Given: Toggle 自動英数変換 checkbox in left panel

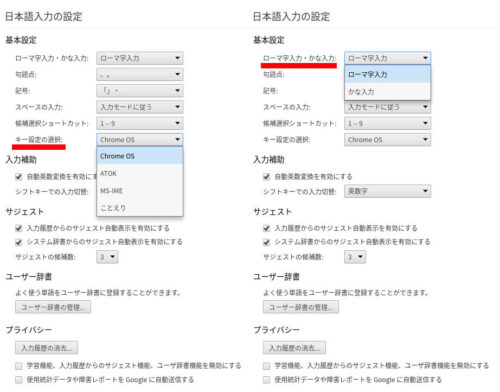Looking at the screenshot, I should [19, 177].
